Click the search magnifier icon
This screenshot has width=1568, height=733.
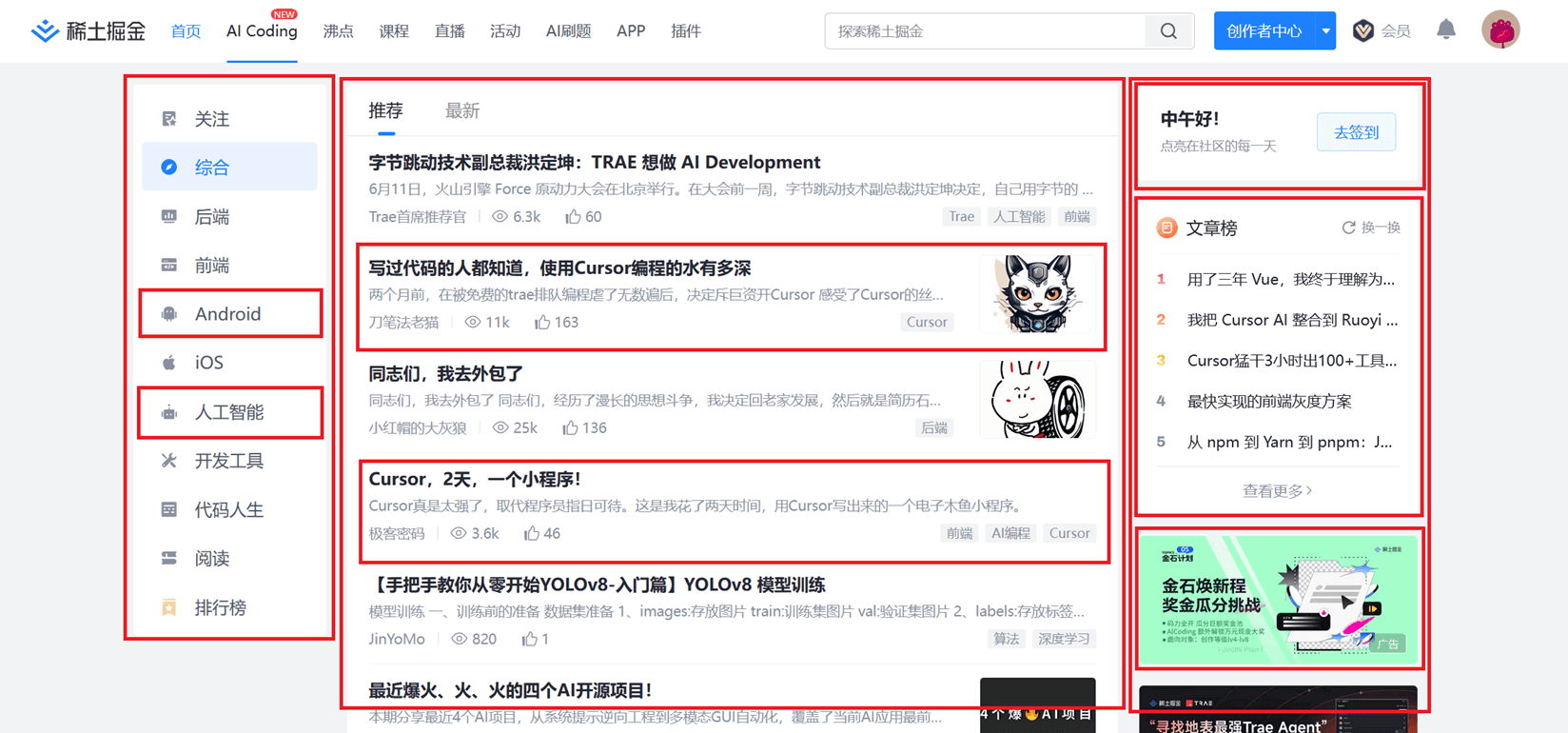click(x=1168, y=31)
